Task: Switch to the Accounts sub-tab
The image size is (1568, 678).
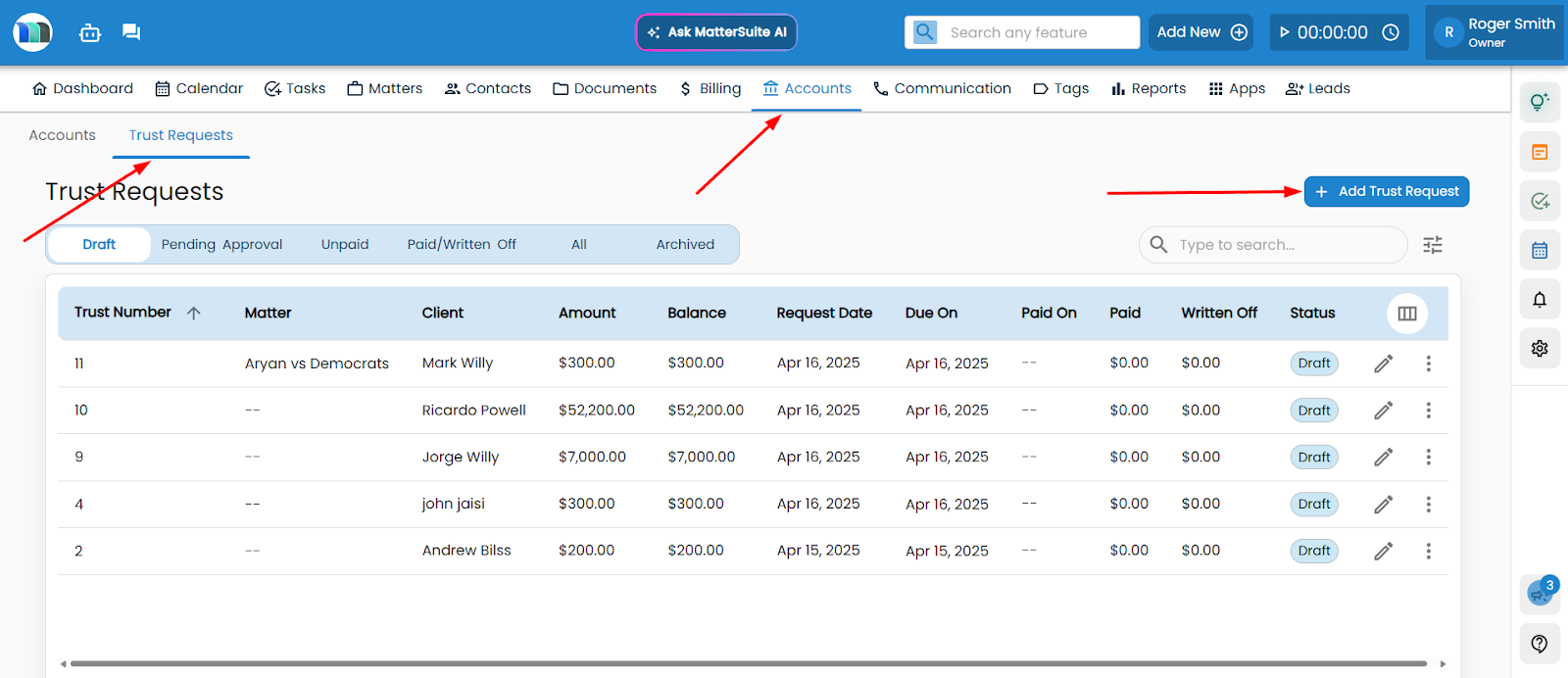Action: pyautogui.click(x=63, y=135)
